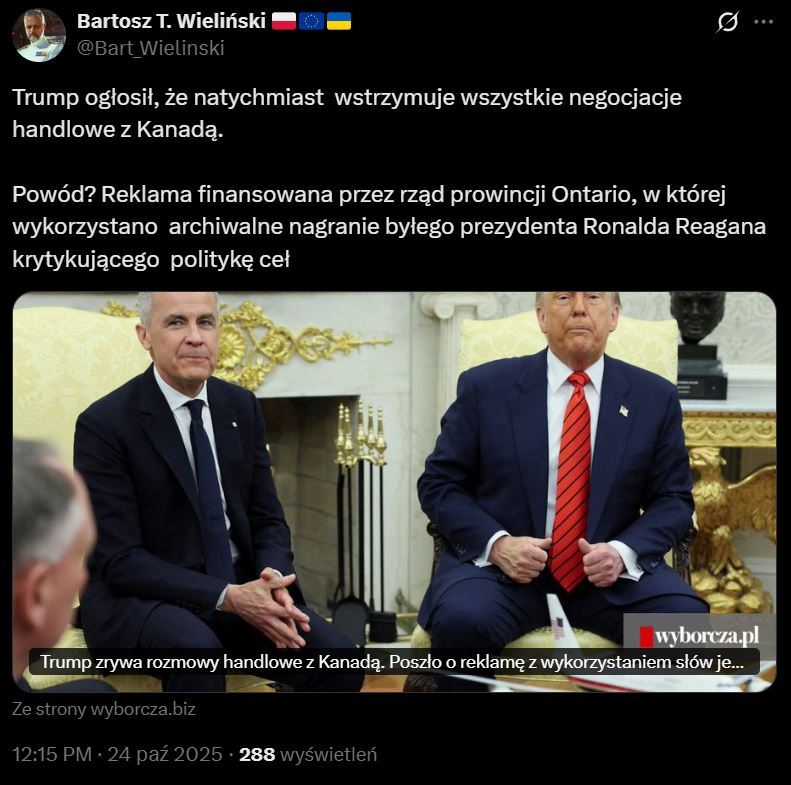Open Bartosz T. Wieliński's profile name
This screenshot has height=785, width=791.
tap(171, 21)
